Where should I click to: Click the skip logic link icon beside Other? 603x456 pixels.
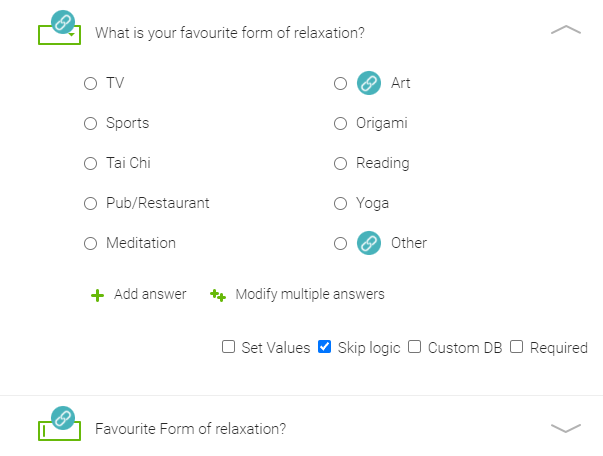pyautogui.click(x=369, y=243)
